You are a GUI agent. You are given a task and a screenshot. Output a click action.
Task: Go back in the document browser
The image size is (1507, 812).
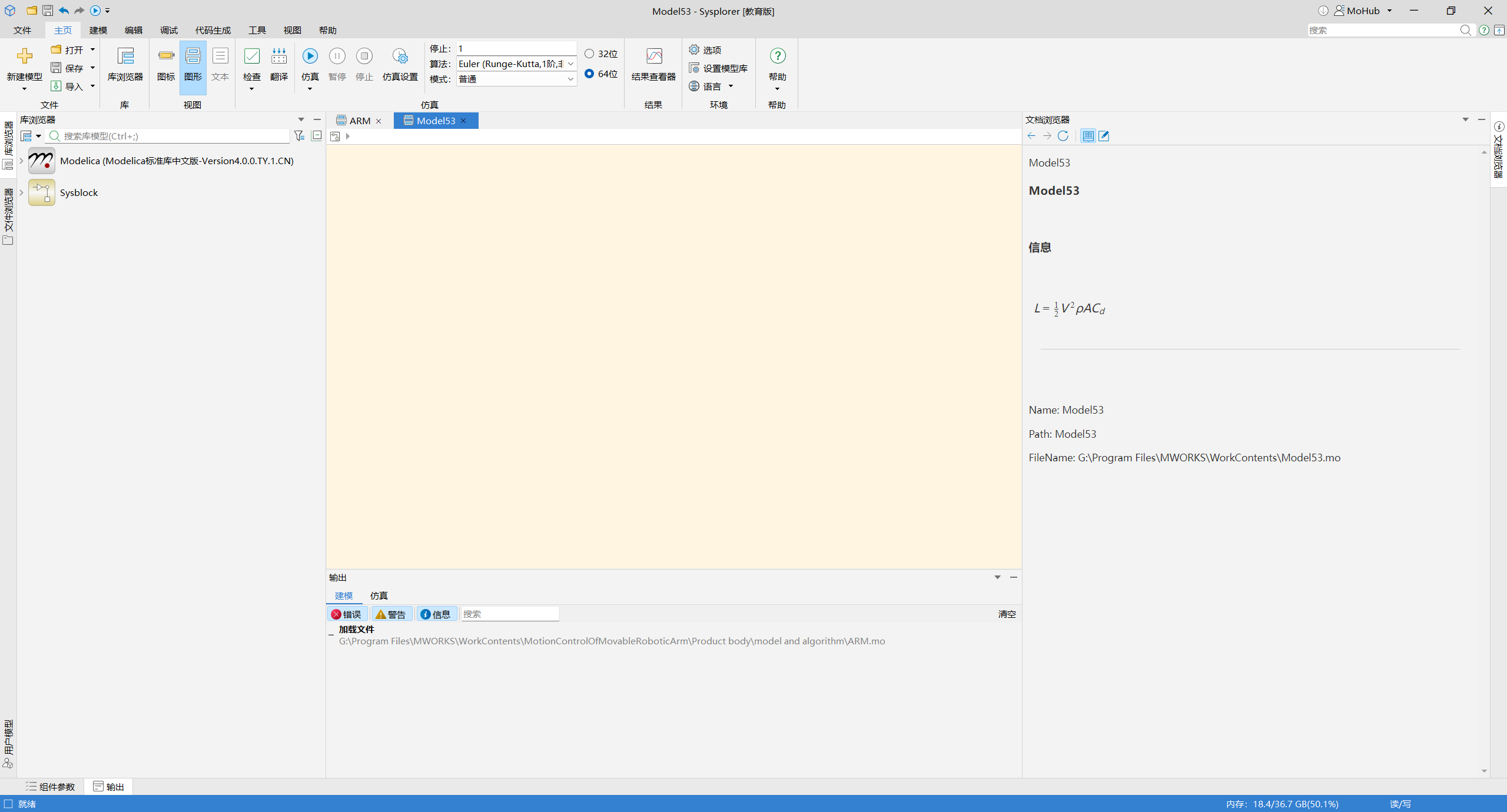[x=1031, y=136]
